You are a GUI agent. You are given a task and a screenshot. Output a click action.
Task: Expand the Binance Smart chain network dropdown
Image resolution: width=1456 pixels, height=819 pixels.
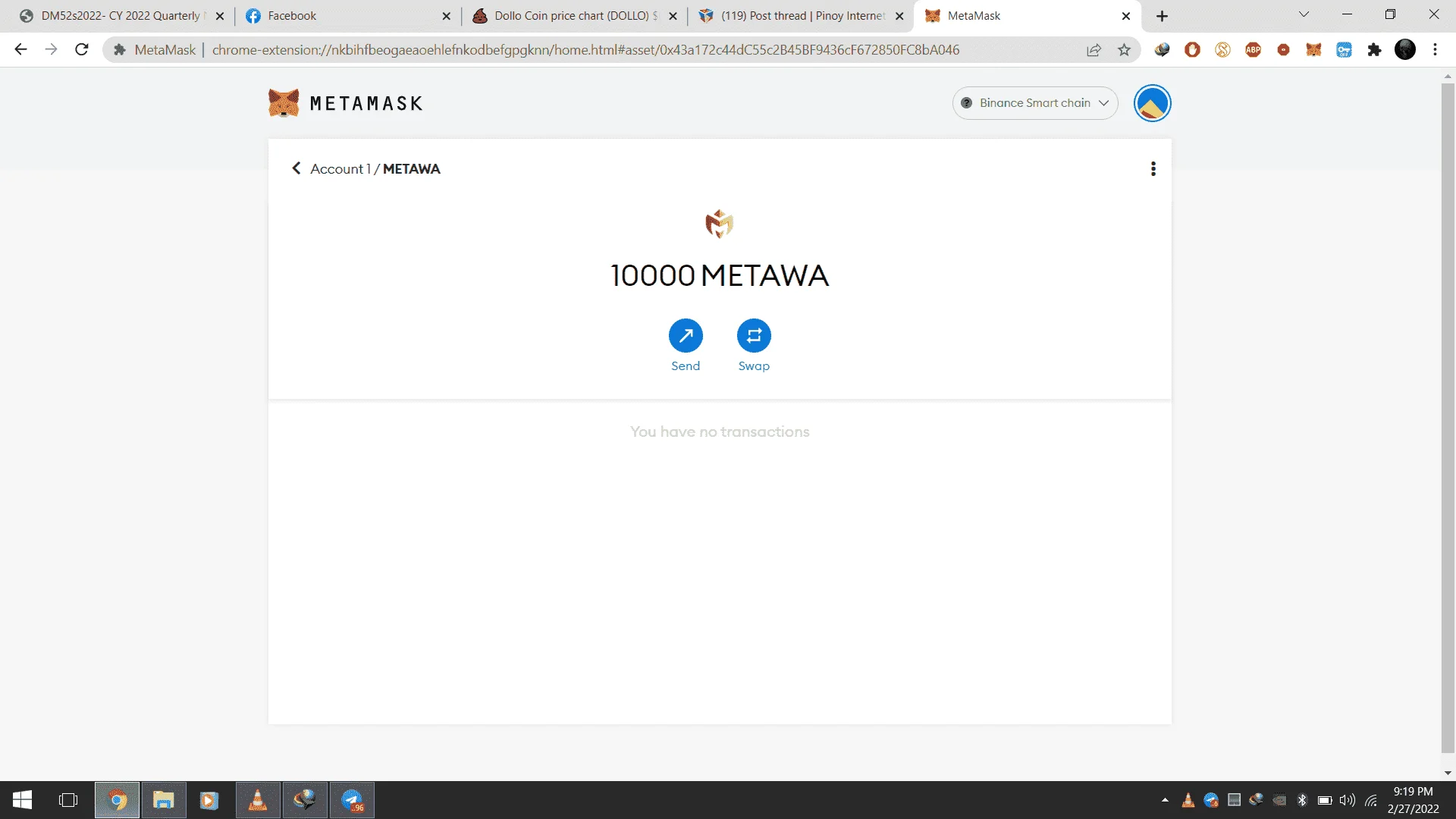pyautogui.click(x=1035, y=103)
